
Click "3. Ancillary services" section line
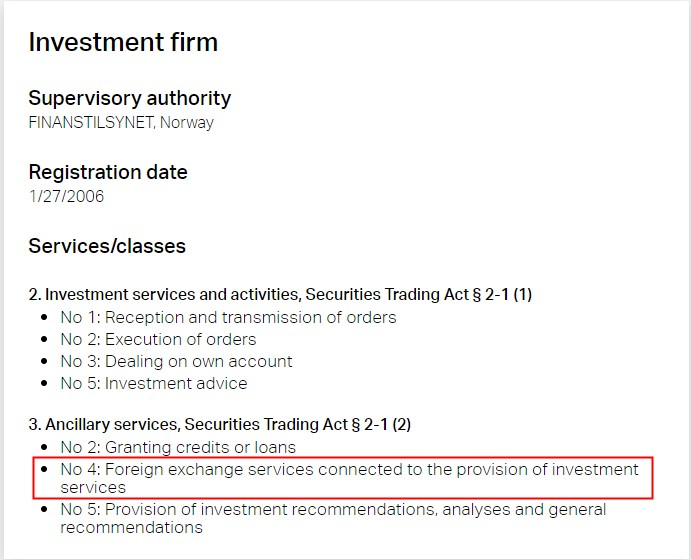point(219,425)
